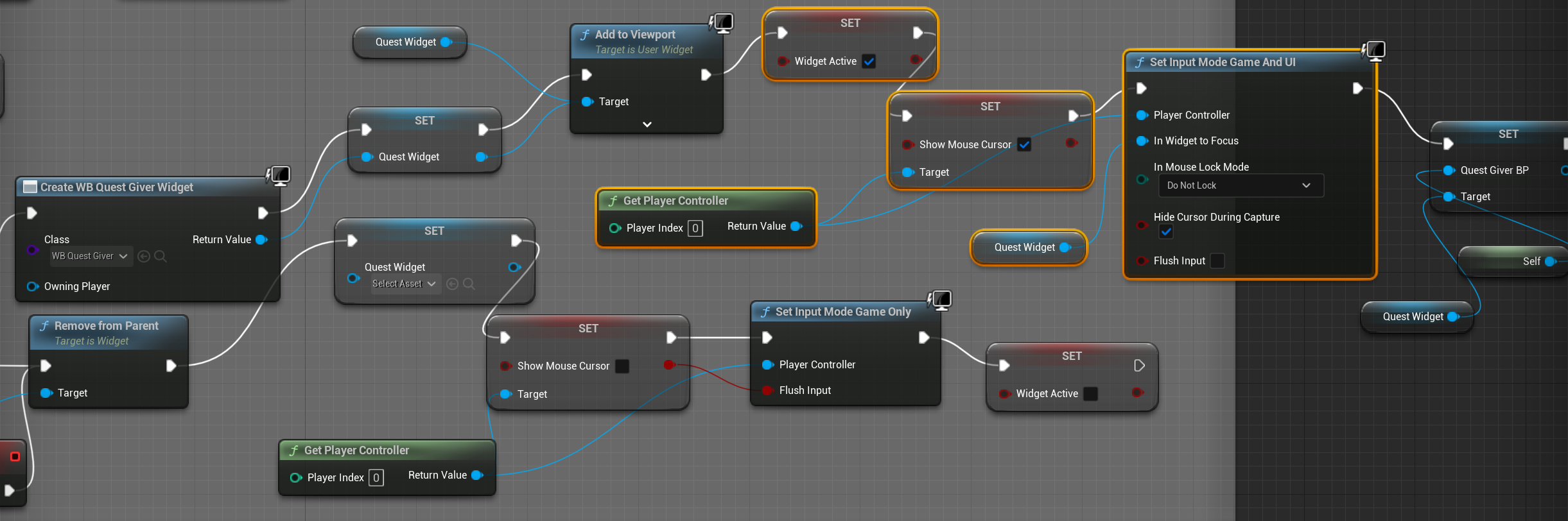1568x521 pixels.
Task: Click the use-selected arrow icon beside WB Quest Giver
Action: [144, 256]
